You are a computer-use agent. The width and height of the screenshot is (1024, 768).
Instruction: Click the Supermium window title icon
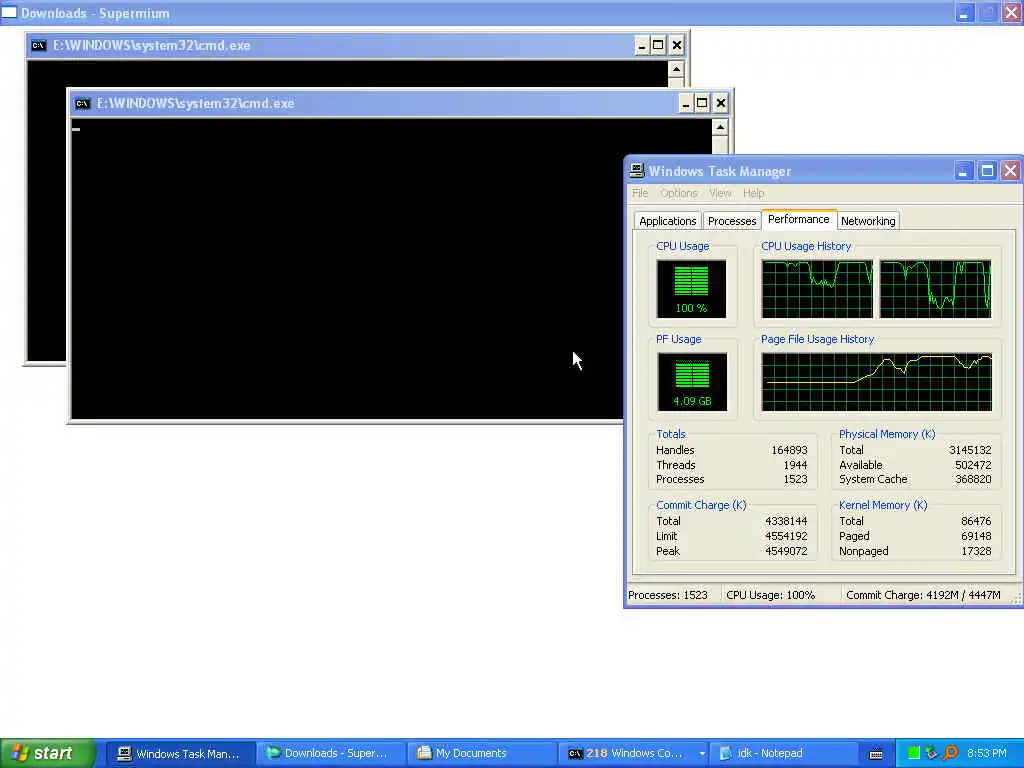pos(9,12)
